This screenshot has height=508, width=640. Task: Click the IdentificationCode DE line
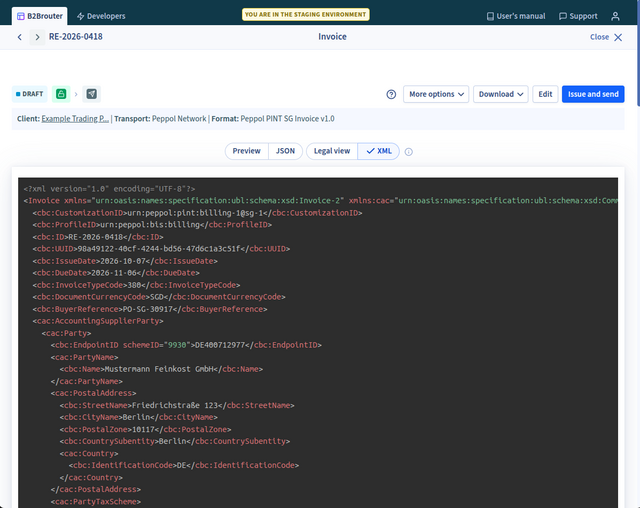tap(184, 466)
